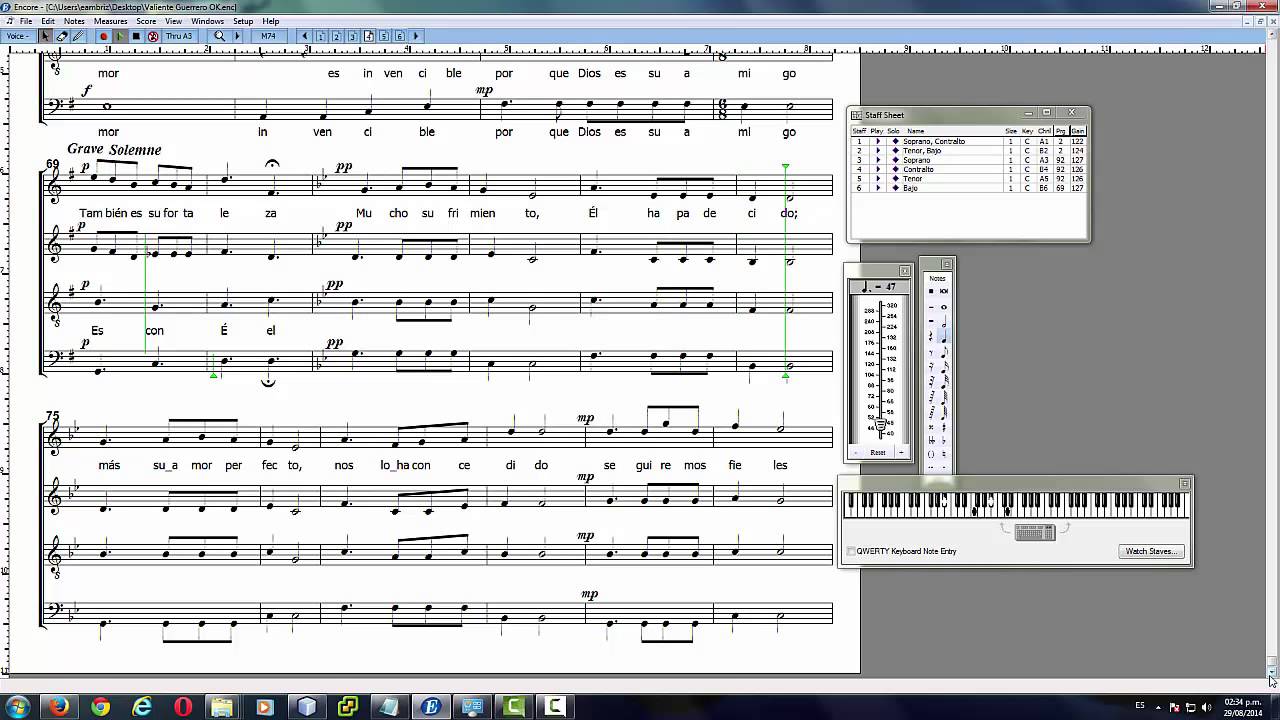This screenshot has height=720, width=1280.
Task: Select the magnifying glass zoom tool
Action: [219, 36]
